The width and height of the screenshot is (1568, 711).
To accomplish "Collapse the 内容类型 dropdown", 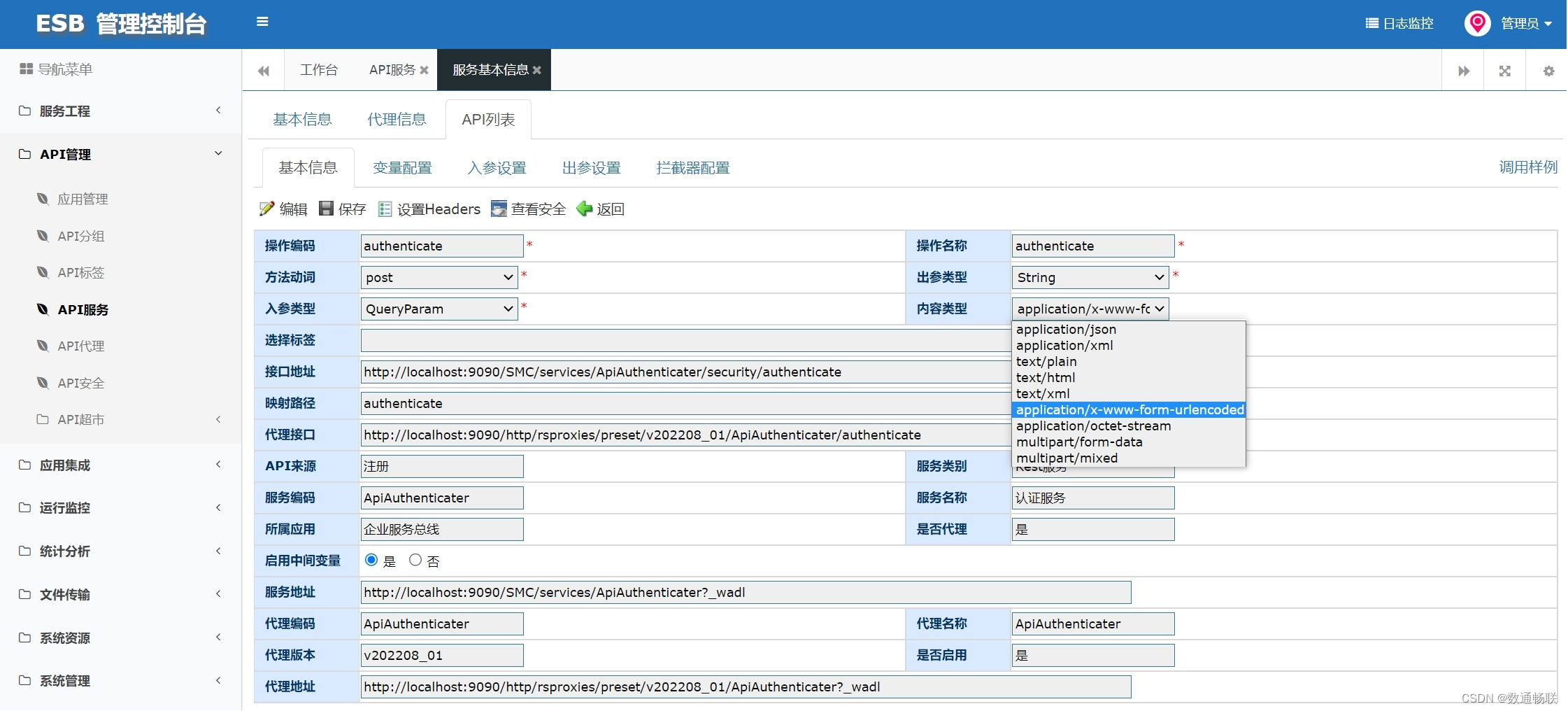I will (x=1090, y=309).
